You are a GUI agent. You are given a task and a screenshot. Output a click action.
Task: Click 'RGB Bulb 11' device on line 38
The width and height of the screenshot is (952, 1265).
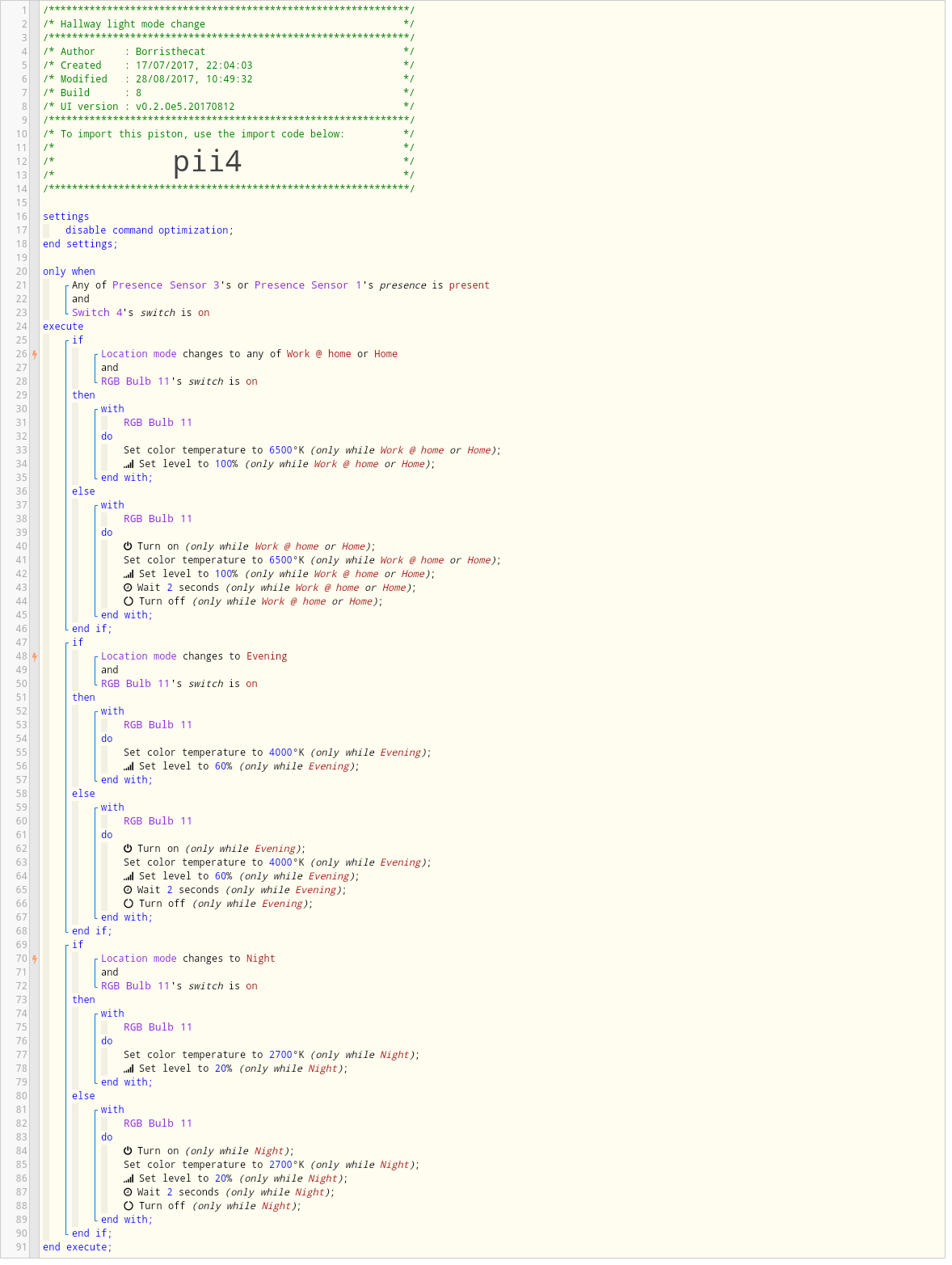158,519
